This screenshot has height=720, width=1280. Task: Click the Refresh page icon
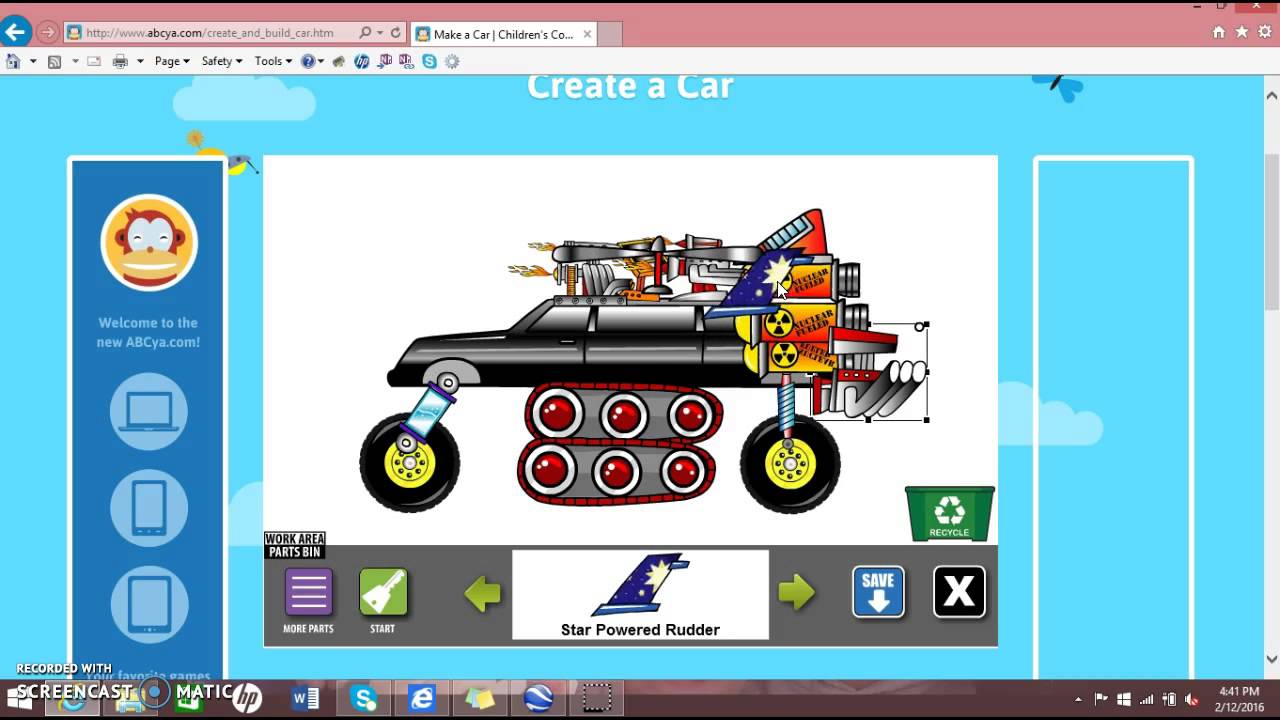tap(396, 33)
